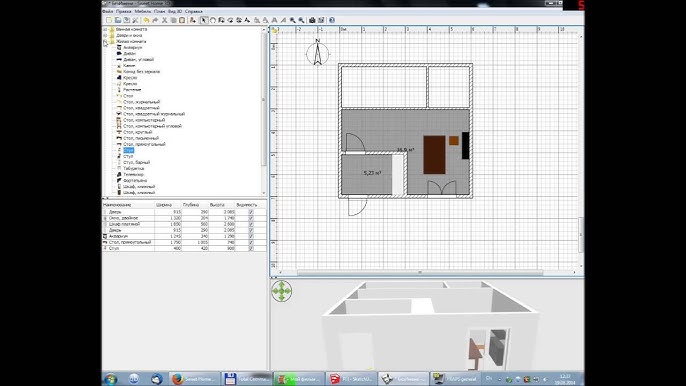Screen dimensions: 686x386
Task: Select Камин in the catalog tree
Action: 129,66
